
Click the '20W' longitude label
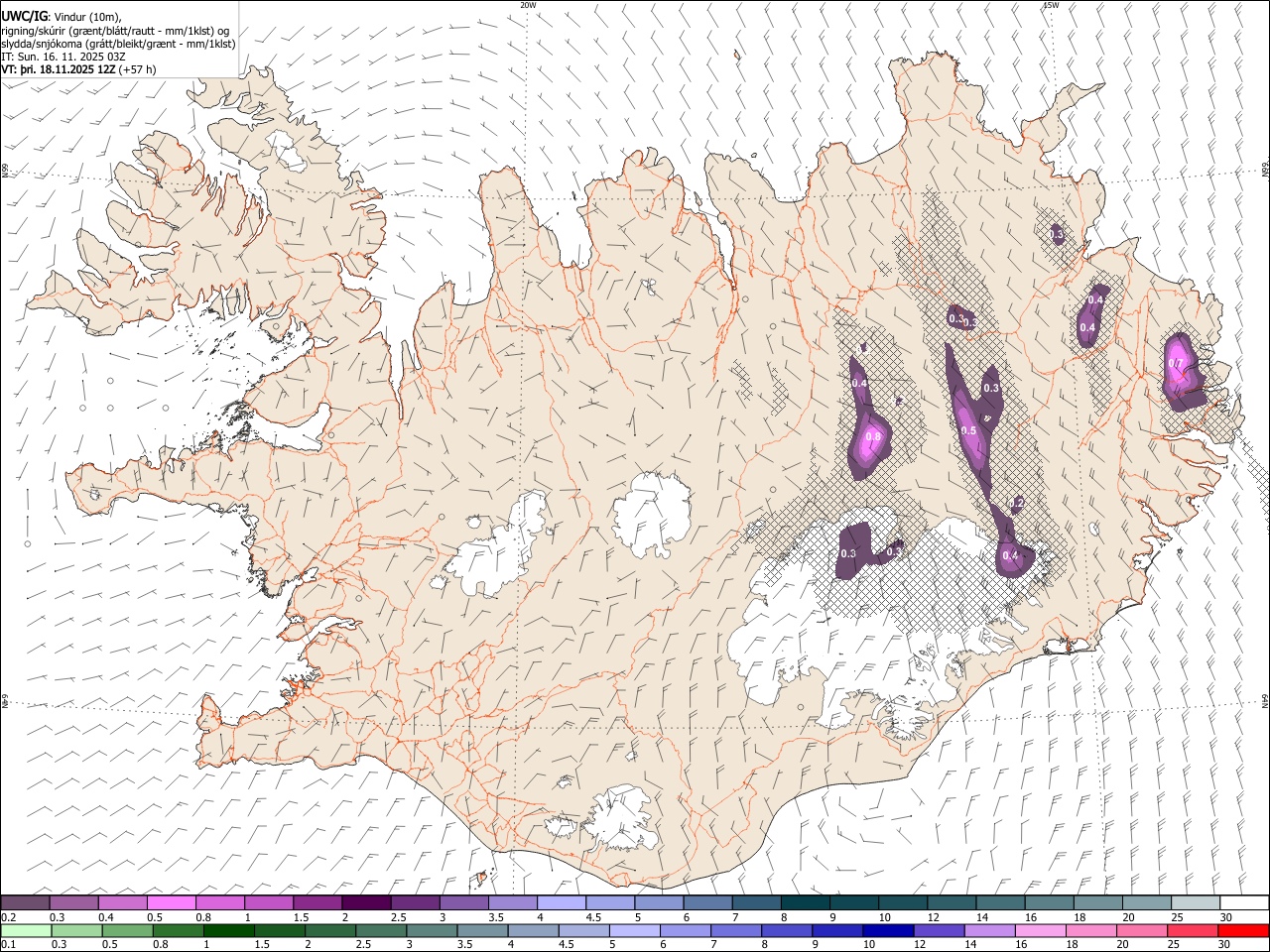point(528,5)
